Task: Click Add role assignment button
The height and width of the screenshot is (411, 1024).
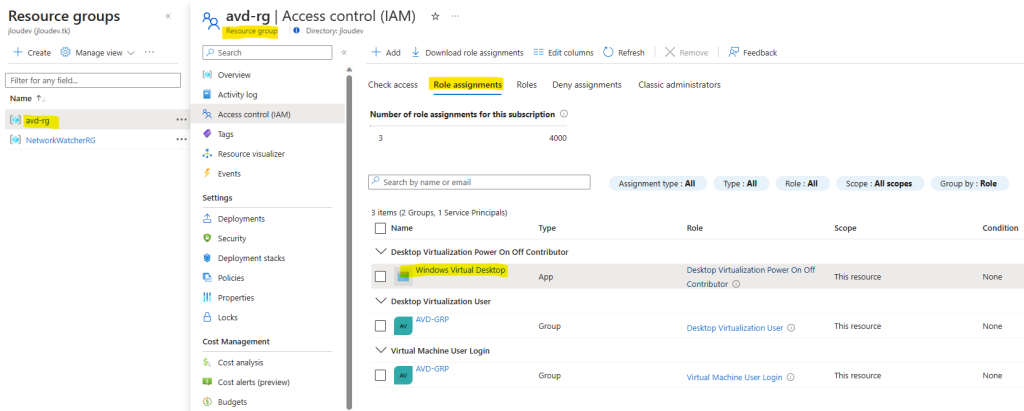Action: pyautogui.click(x=386, y=53)
